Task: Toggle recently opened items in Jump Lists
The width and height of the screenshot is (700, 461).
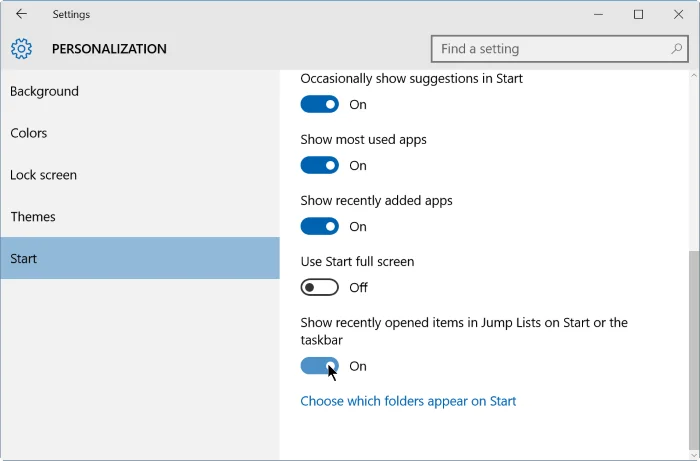Action: pyautogui.click(x=320, y=366)
